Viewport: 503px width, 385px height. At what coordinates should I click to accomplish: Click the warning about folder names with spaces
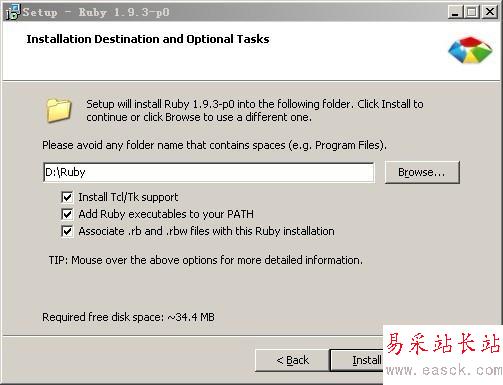(x=214, y=145)
